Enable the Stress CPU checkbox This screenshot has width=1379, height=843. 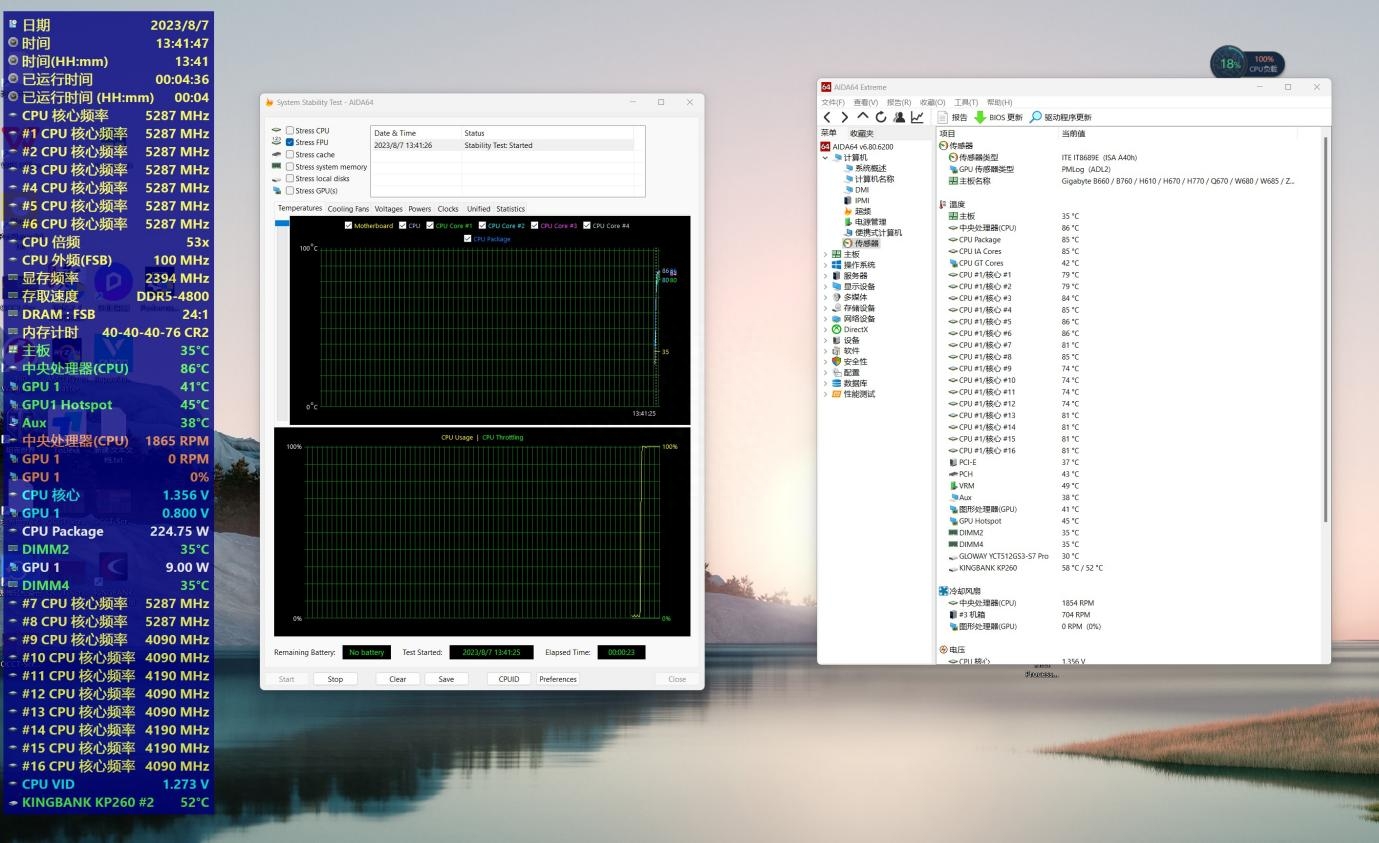point(290,130)
